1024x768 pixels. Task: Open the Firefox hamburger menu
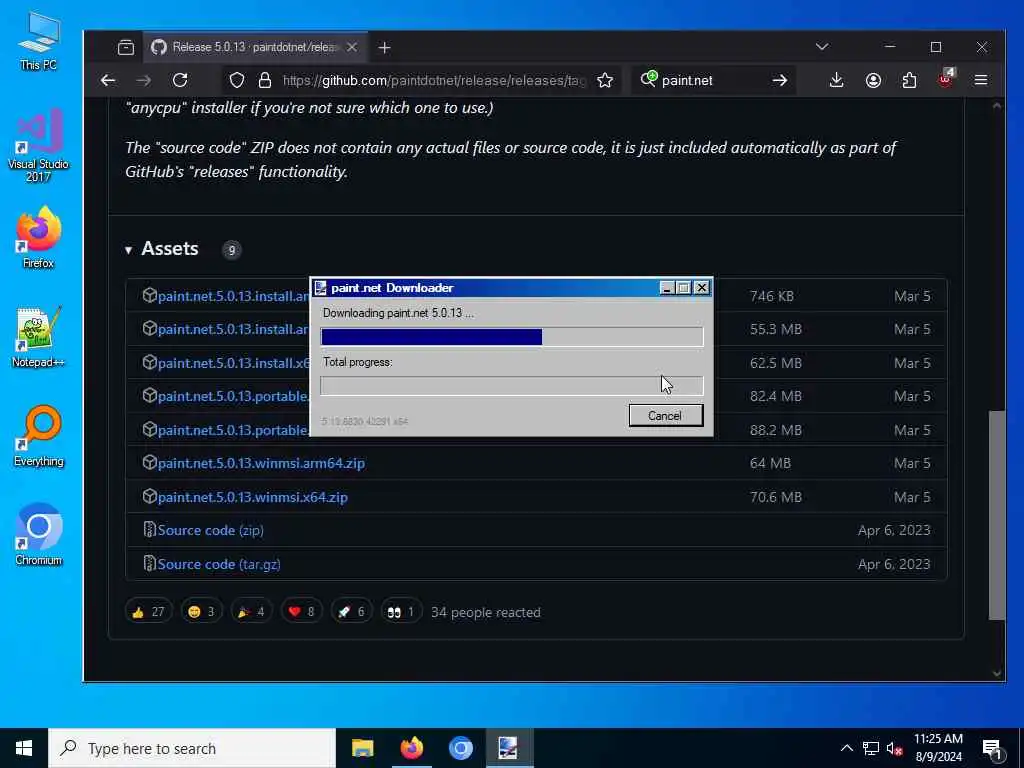click(x=981, y=80)
